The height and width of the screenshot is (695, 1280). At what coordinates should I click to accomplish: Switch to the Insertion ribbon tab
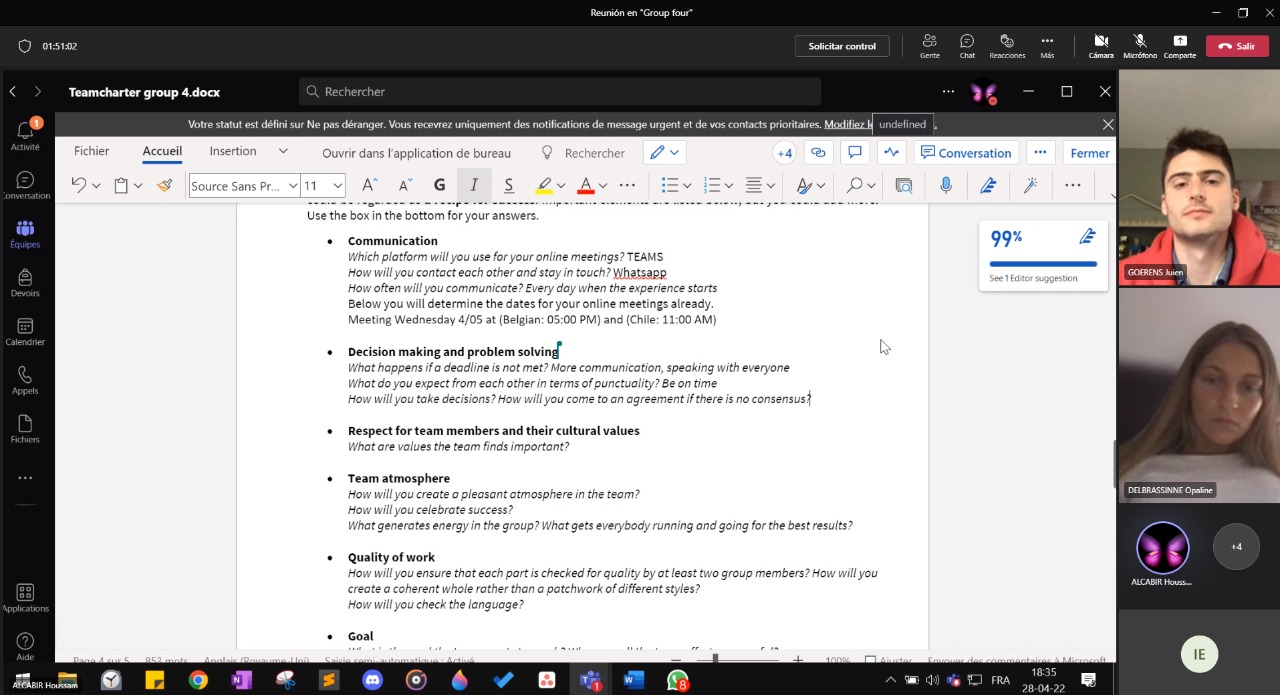[x=233, y=151]
